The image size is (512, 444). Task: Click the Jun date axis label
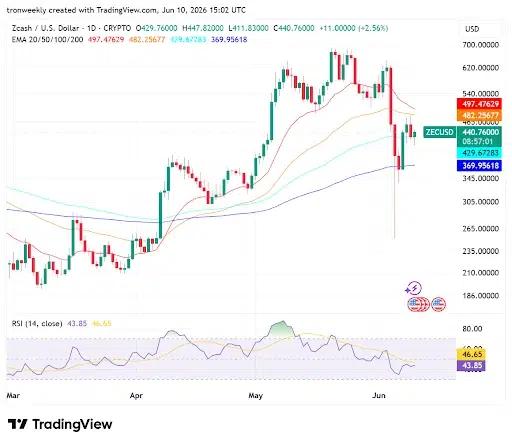[379, 396]
